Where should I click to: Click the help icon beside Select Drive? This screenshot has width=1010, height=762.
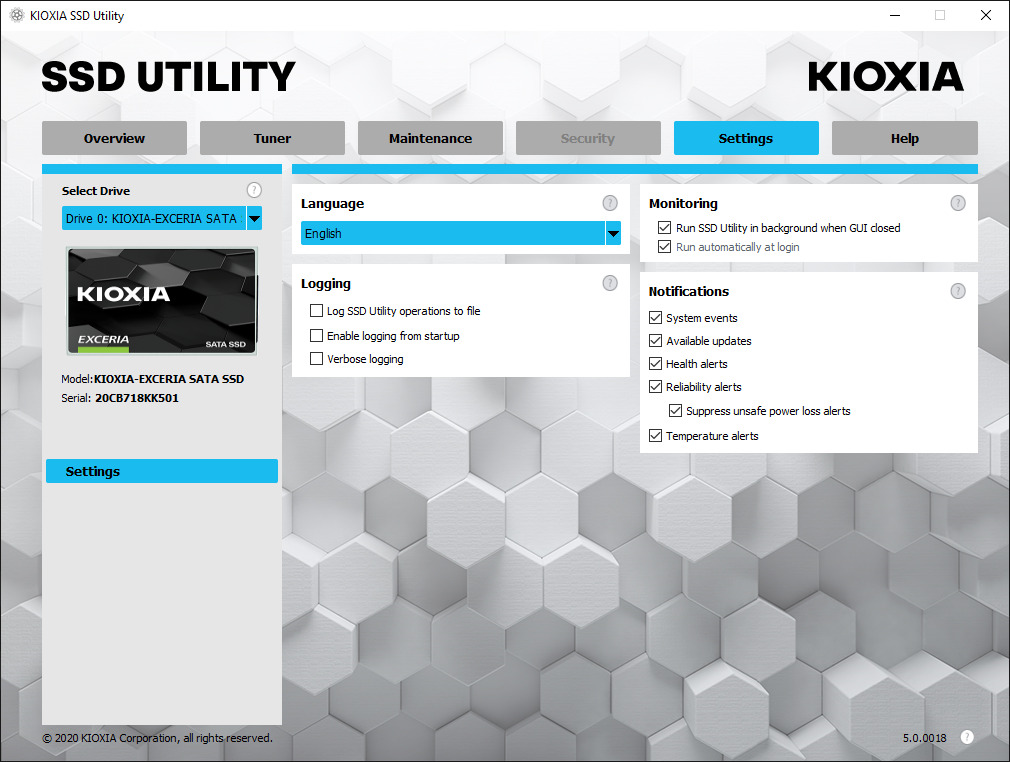pyautogui.click(x=254, y=190)
